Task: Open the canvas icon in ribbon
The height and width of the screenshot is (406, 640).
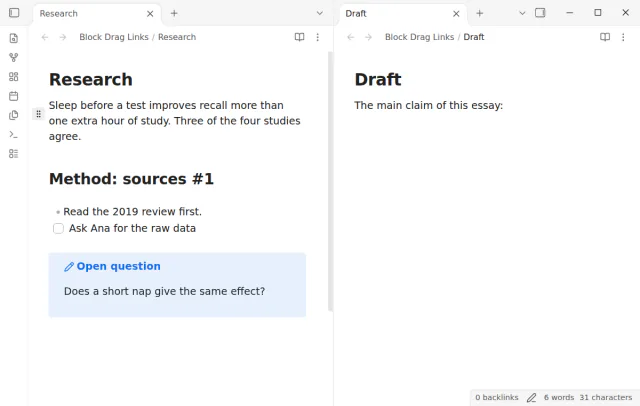Action: tap(13, 77)
